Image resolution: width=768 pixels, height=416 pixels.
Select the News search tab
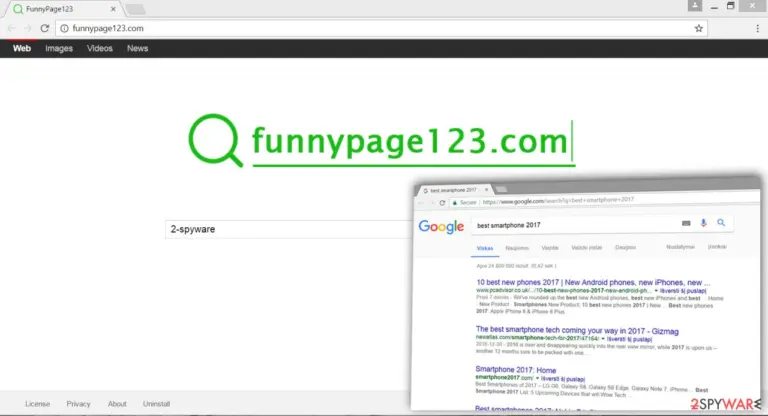137,49
